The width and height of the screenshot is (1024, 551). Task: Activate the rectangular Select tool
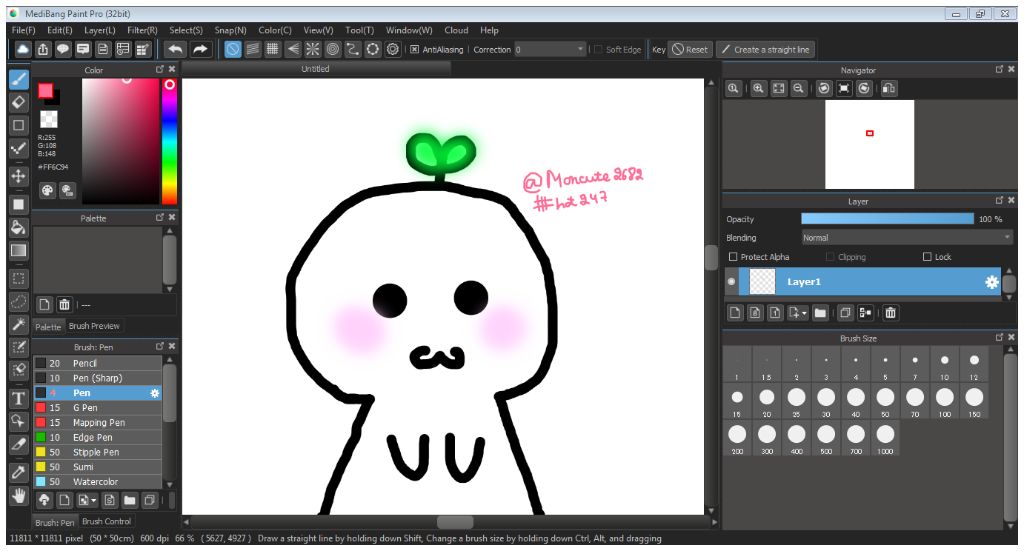click(x=18, y=279)
